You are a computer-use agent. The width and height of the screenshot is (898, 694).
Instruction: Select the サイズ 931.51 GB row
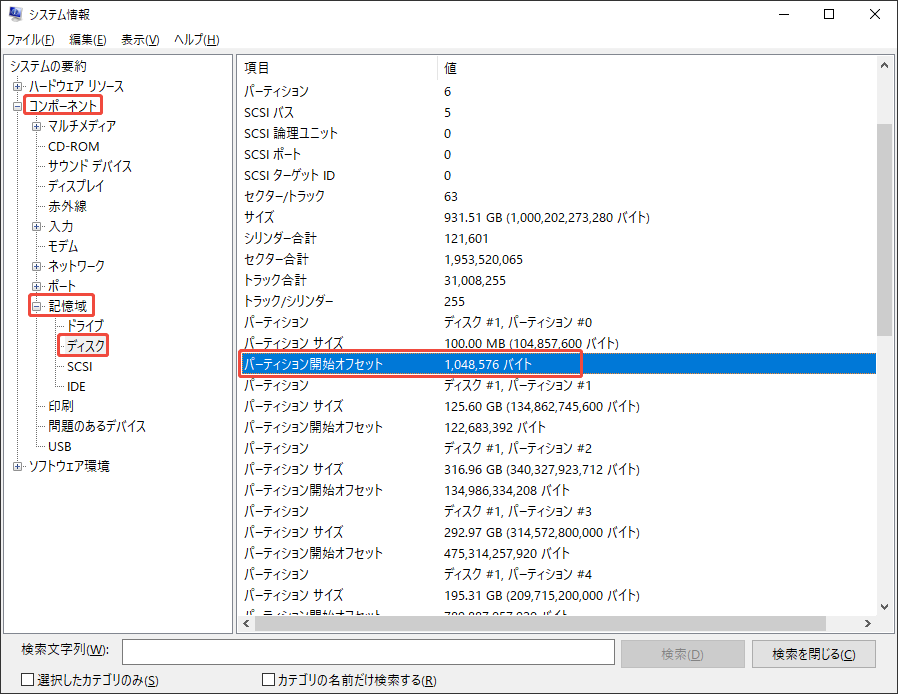pos(557,218)
